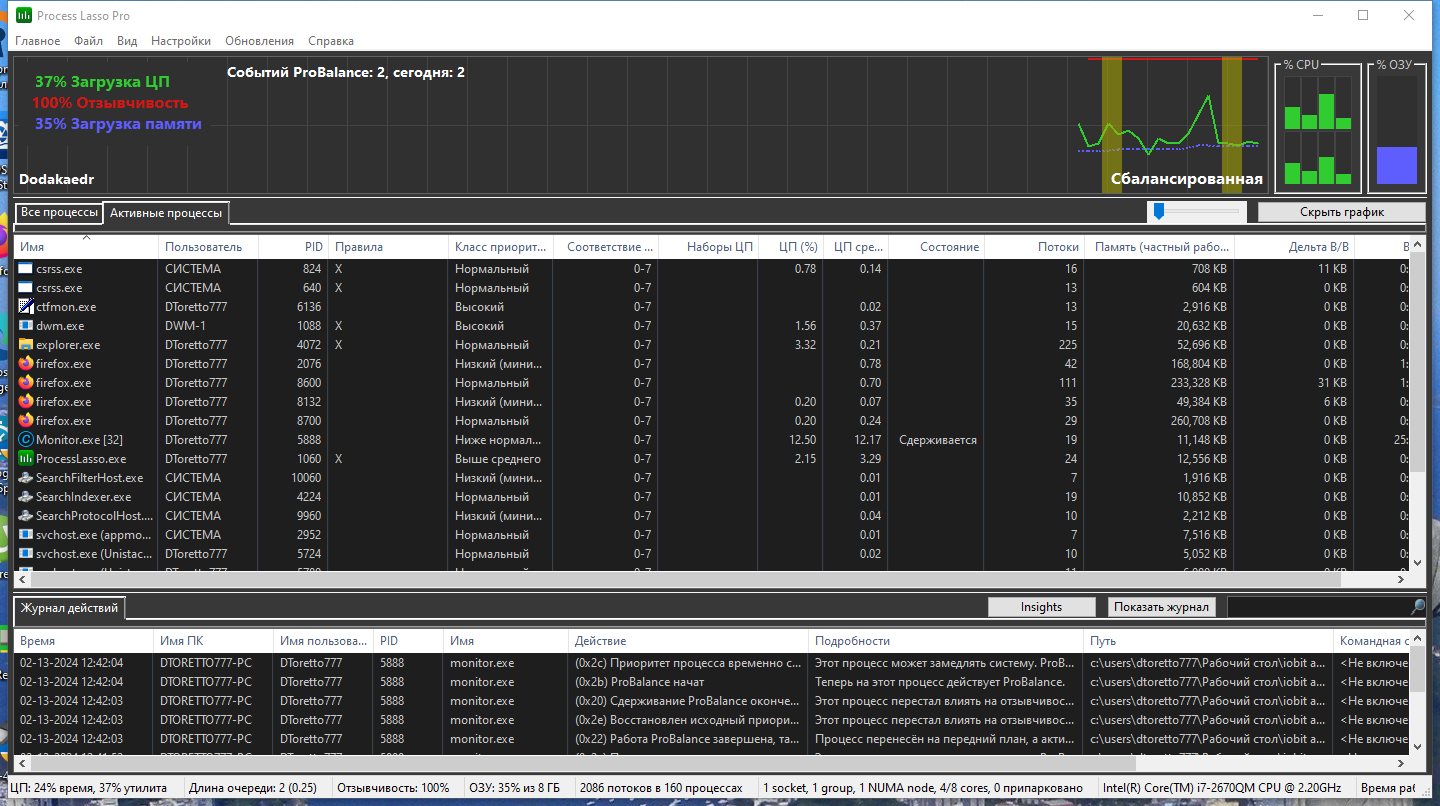Switch to the Активные процессы tab
Screen dimensions: 1440x806
pos(167,213)
